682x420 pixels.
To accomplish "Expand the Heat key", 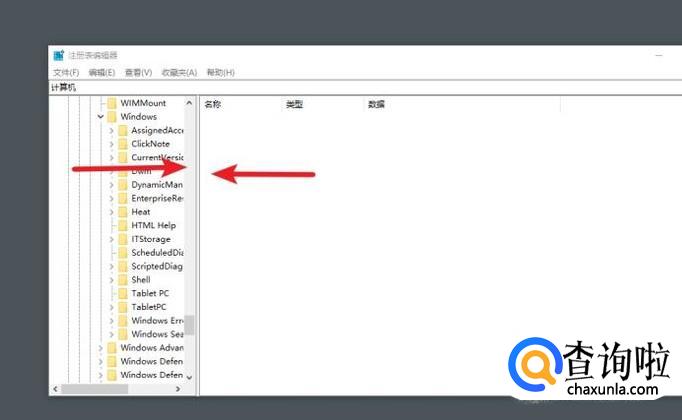I will (x=111, y=212).
